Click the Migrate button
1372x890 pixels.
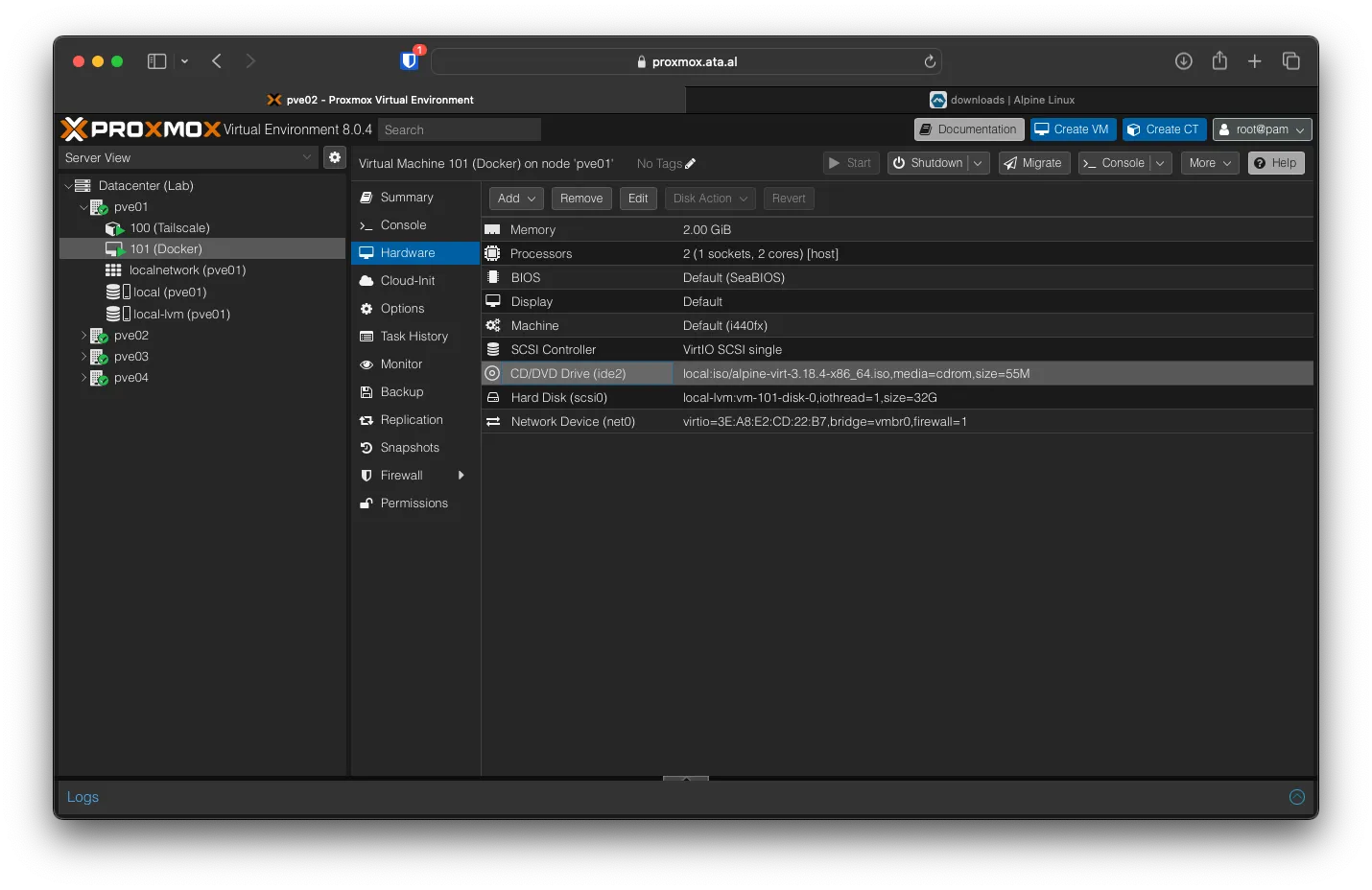(x=1034, y=163)
